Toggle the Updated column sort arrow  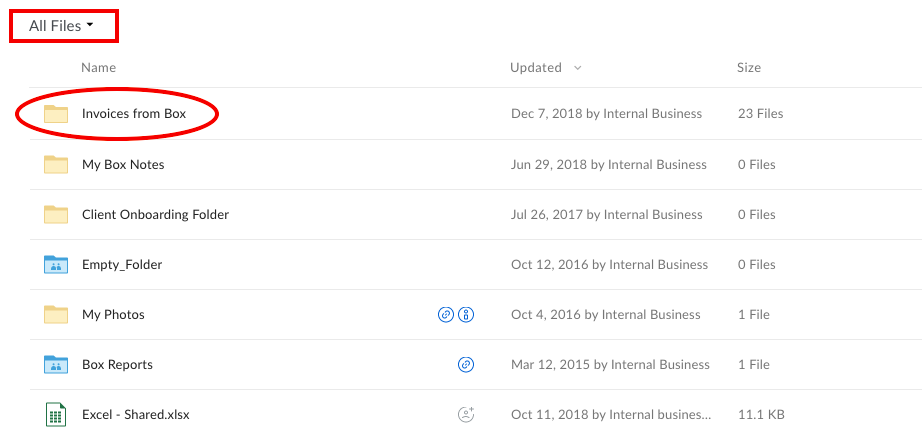coord(577,68)
